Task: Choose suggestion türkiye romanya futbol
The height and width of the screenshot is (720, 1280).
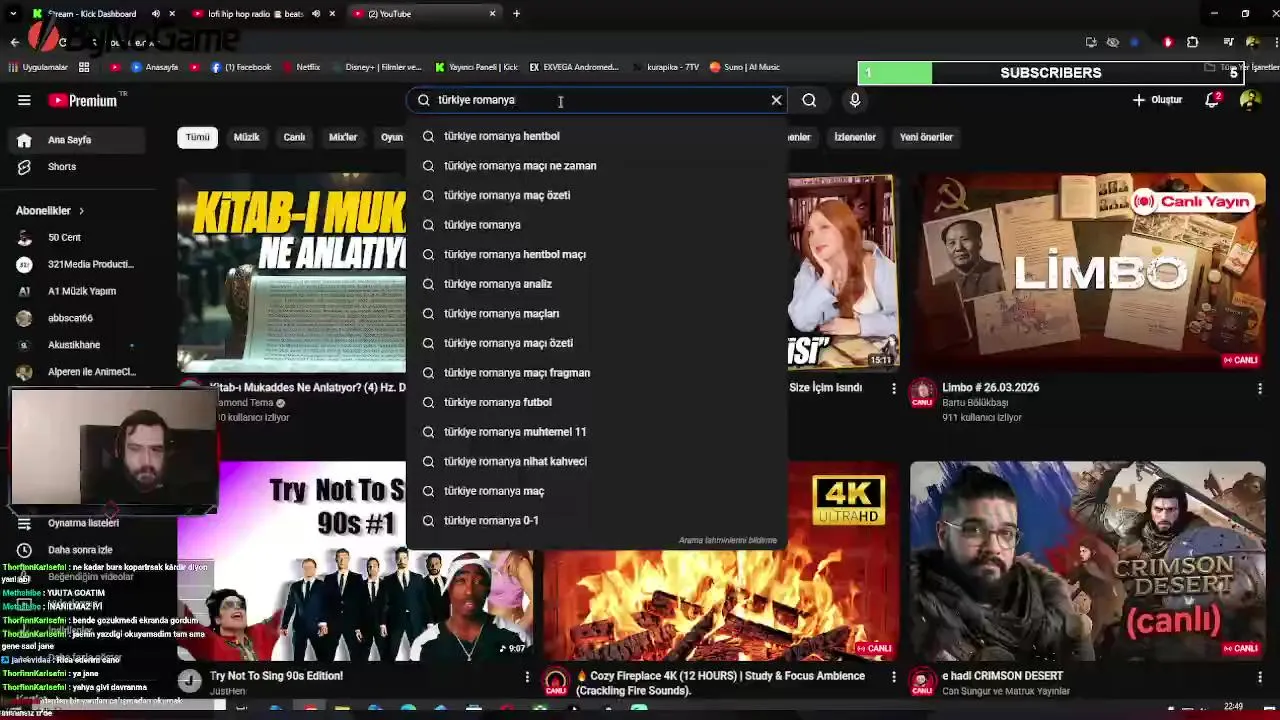Action: click(597, 402)
